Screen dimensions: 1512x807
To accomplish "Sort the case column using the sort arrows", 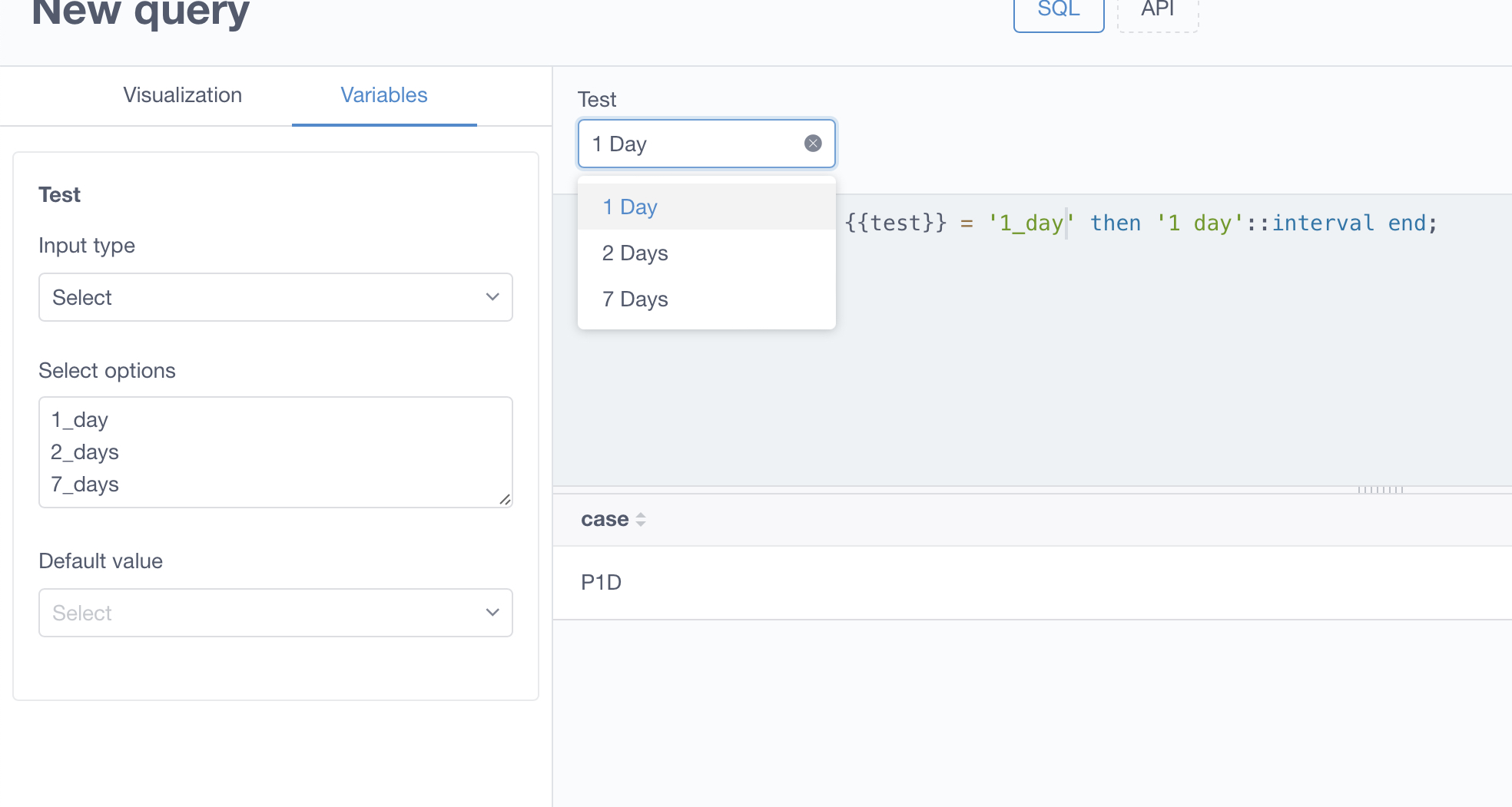I will click(x=641, y=519).
